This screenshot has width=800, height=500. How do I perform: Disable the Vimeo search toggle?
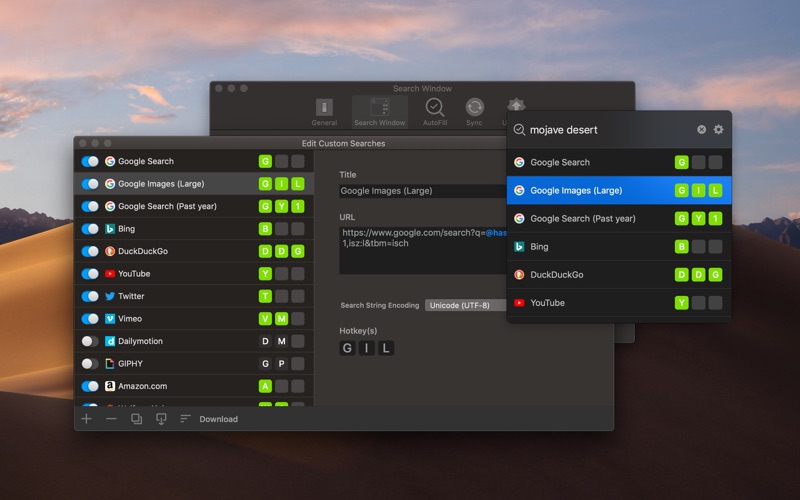pyautogui.click(x=90, y=318)
